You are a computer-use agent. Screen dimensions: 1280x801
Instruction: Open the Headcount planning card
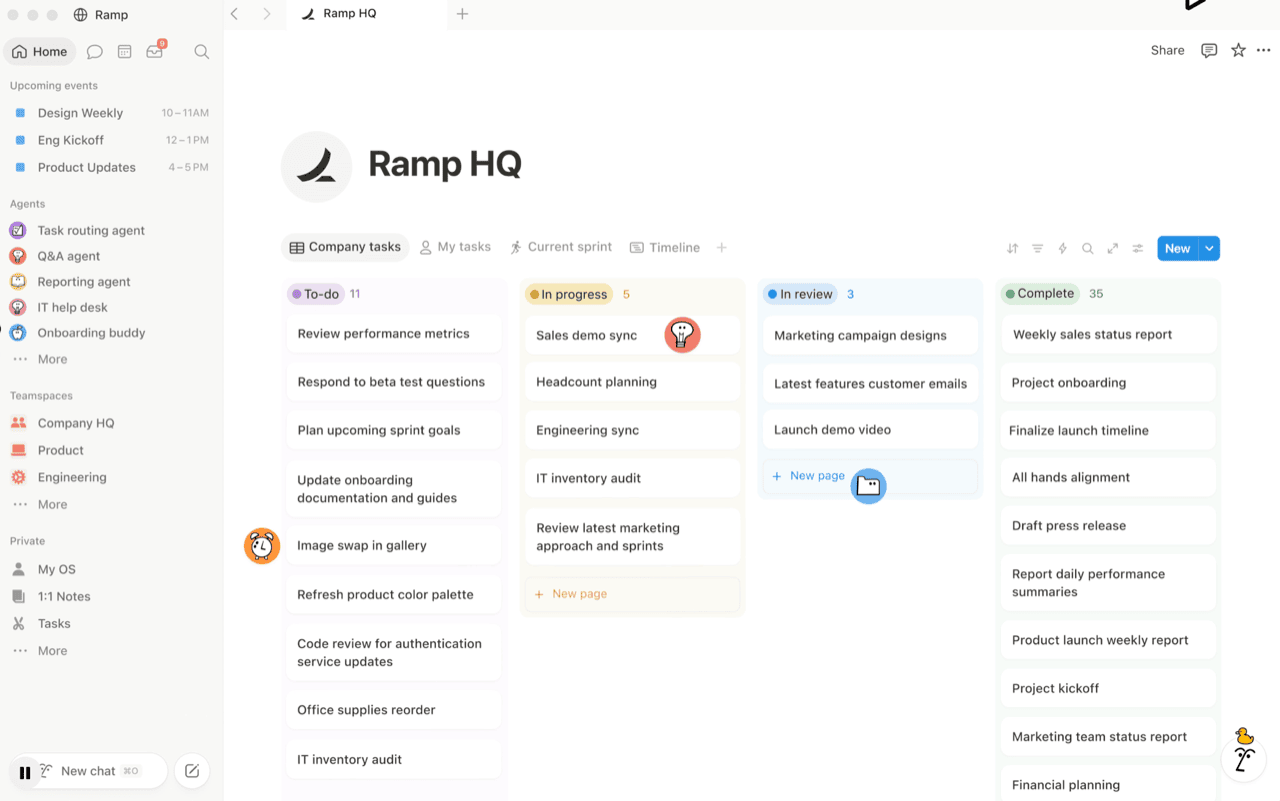point(632,382)
